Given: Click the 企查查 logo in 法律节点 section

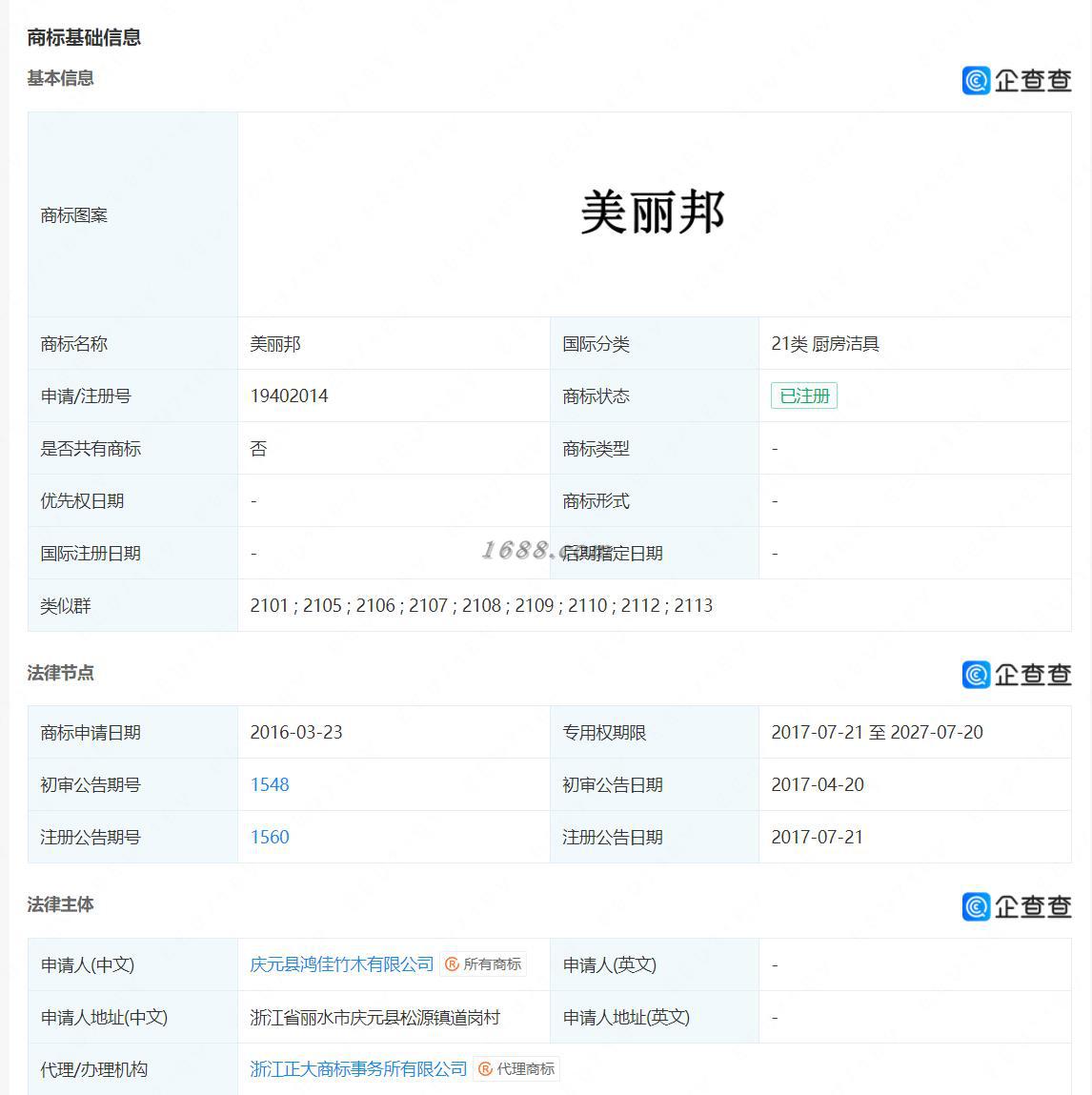Looking at the screenshot, I should pos(1017,675).
